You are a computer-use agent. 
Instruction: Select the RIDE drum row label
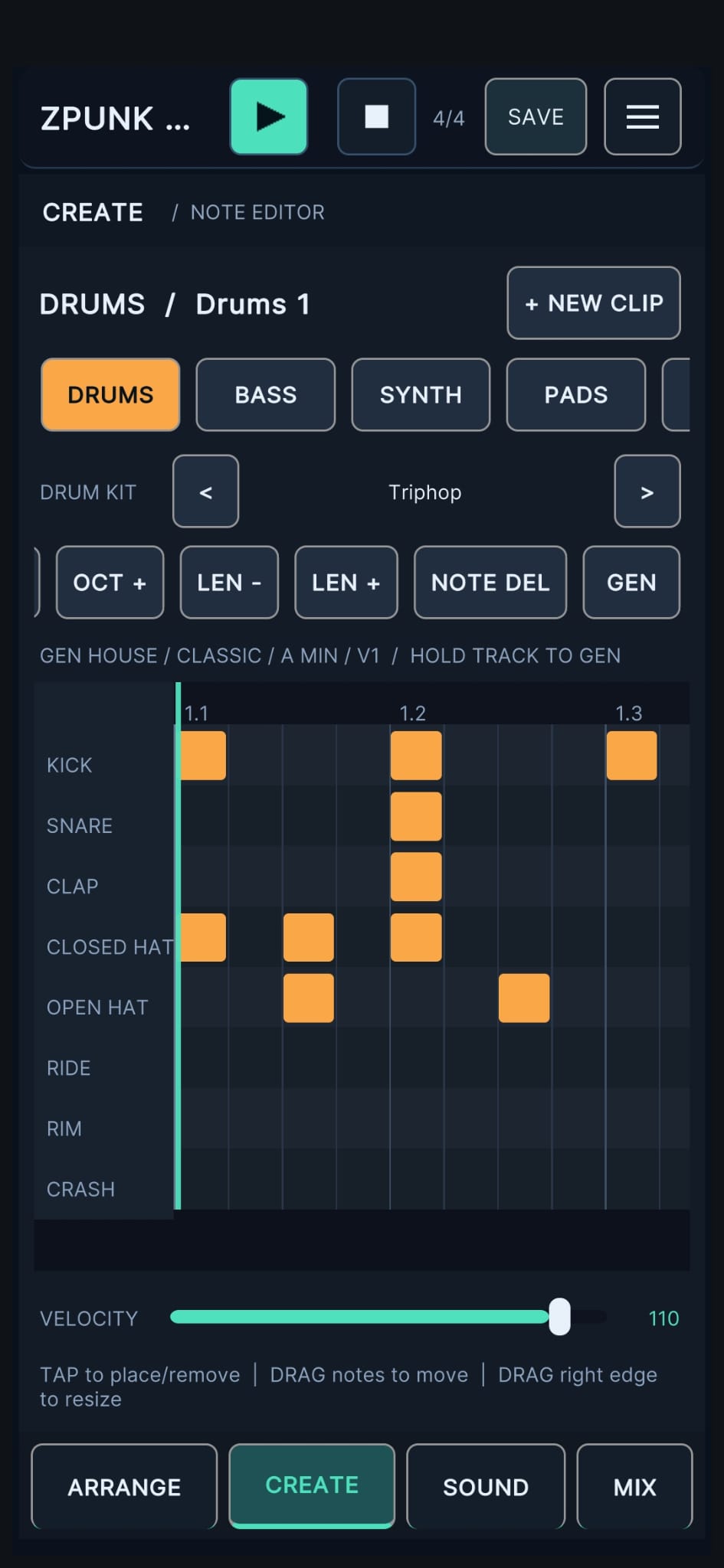point(69,1067)
